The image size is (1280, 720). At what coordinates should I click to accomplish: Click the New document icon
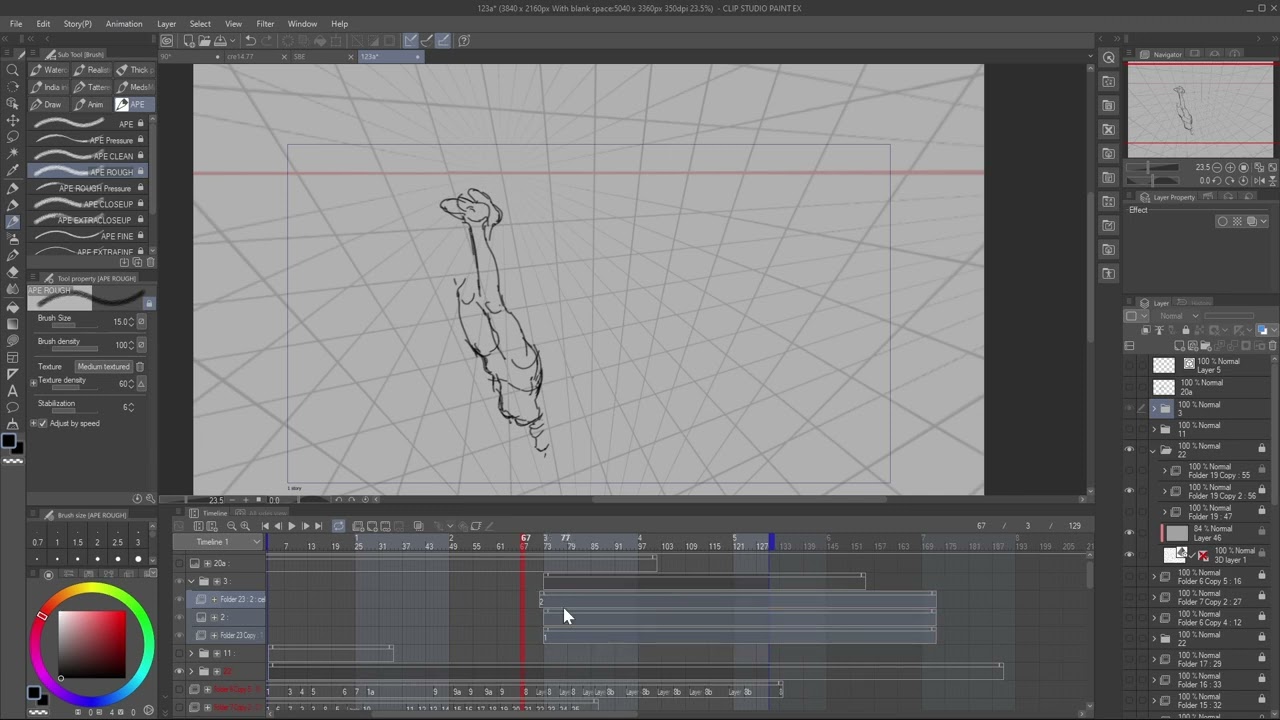click(189, 41)
